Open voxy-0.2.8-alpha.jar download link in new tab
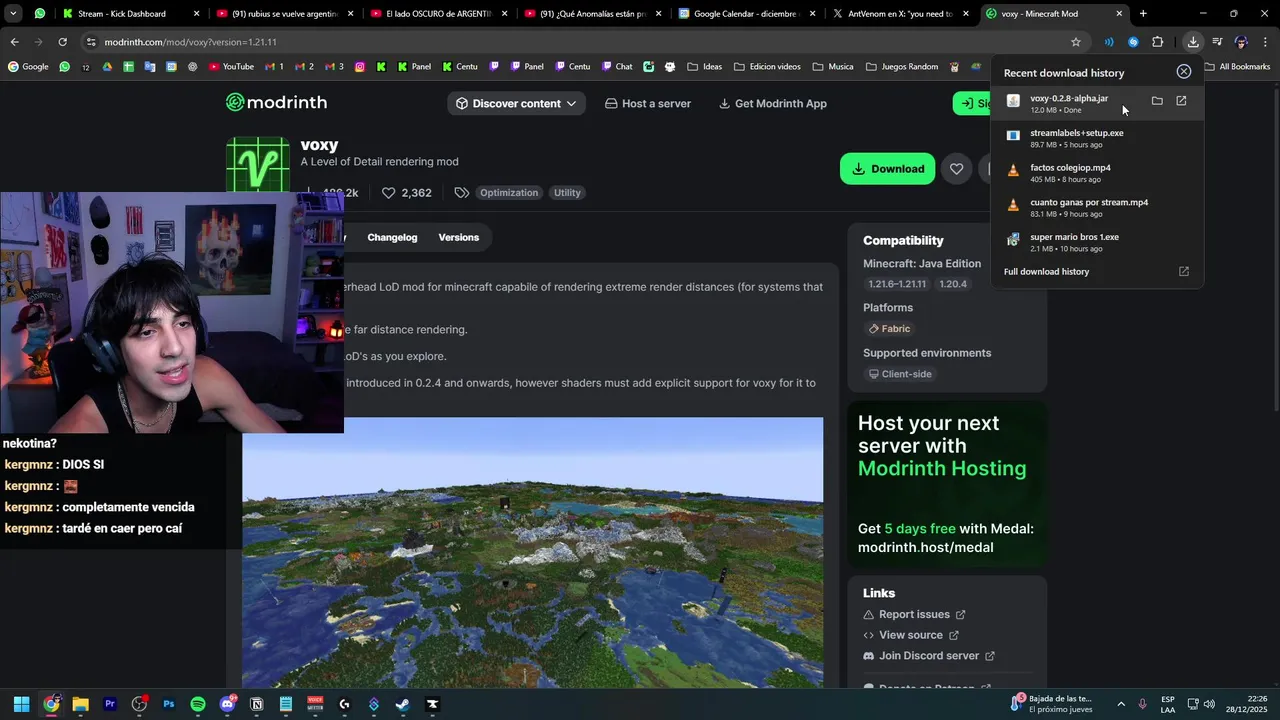Image resolution: width=1280 pixels, height=720 pixels. tap(1181, 101)
